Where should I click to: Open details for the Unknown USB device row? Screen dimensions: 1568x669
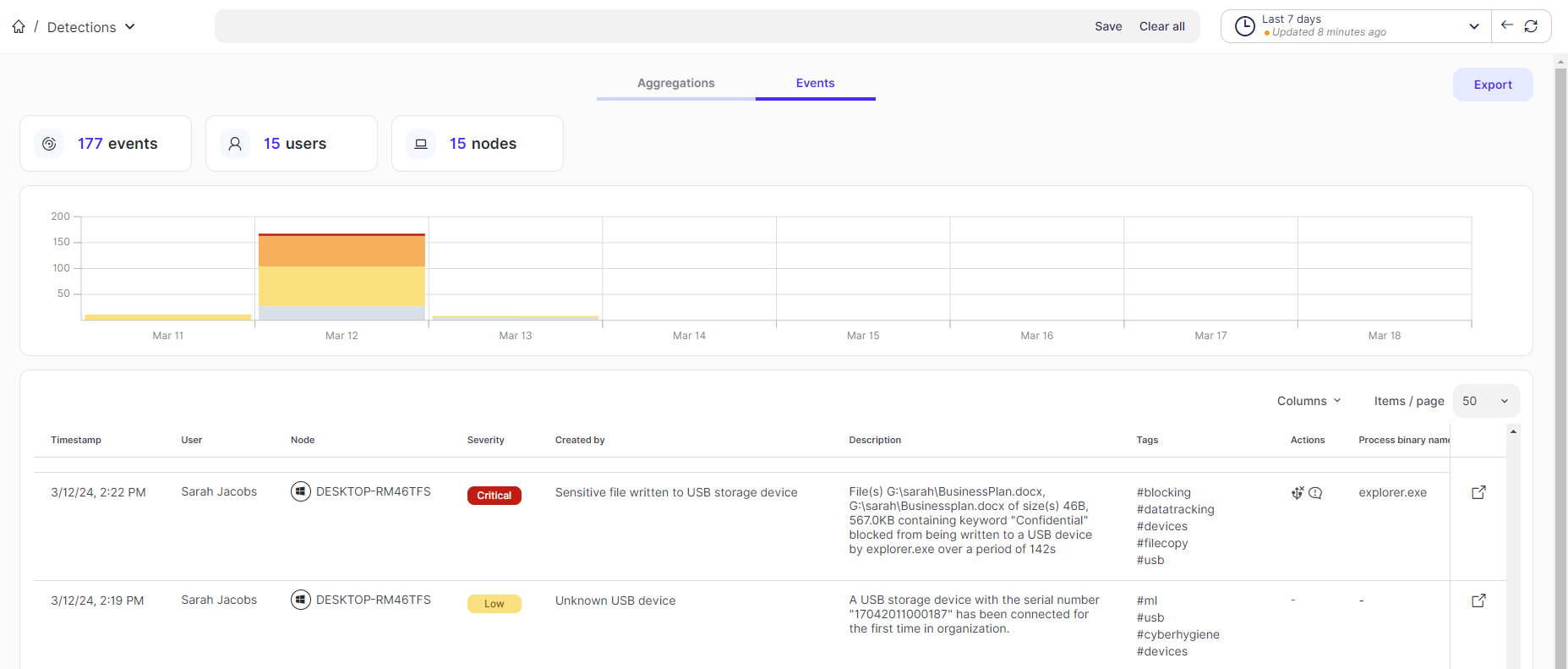tap(1478, 600)
